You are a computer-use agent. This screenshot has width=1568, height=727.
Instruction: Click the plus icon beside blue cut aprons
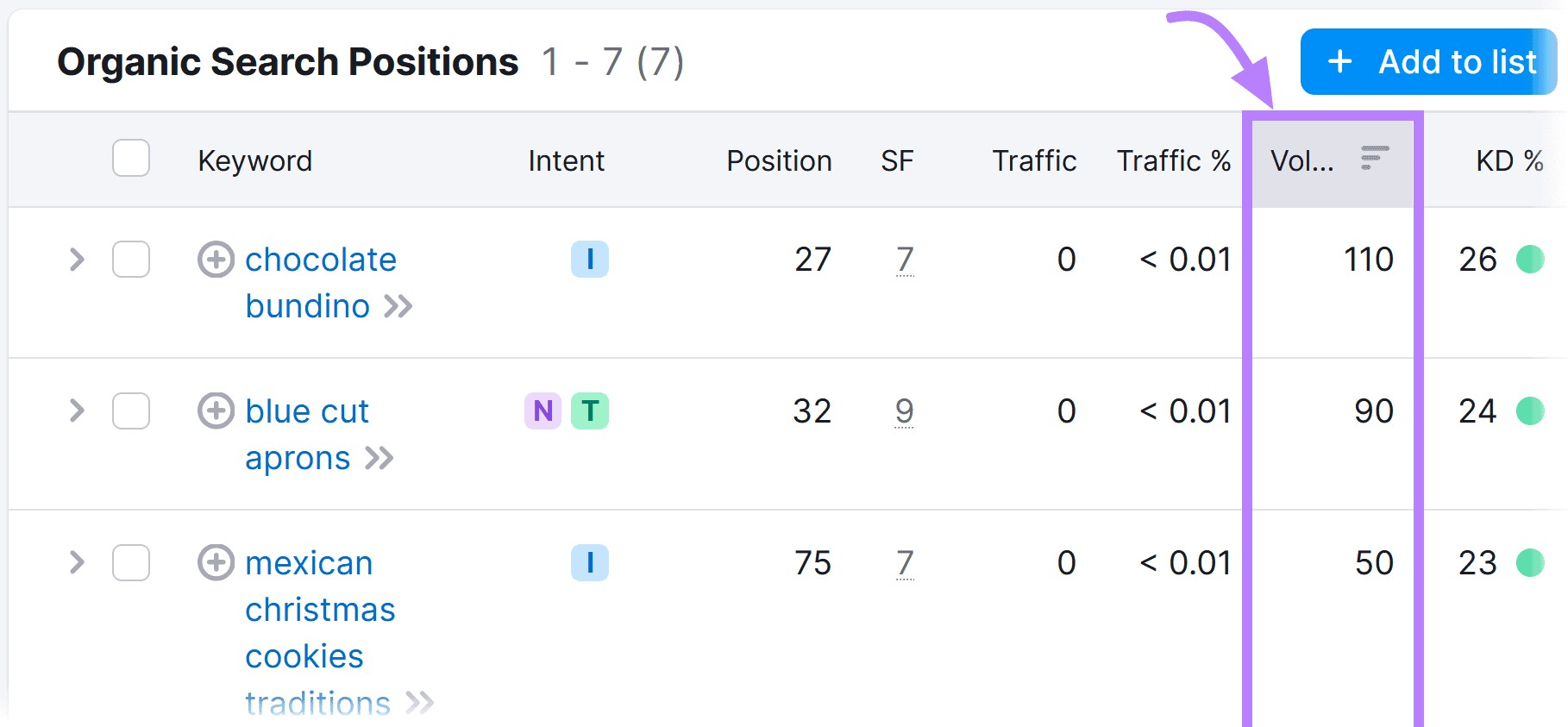[x=216, y=411]
